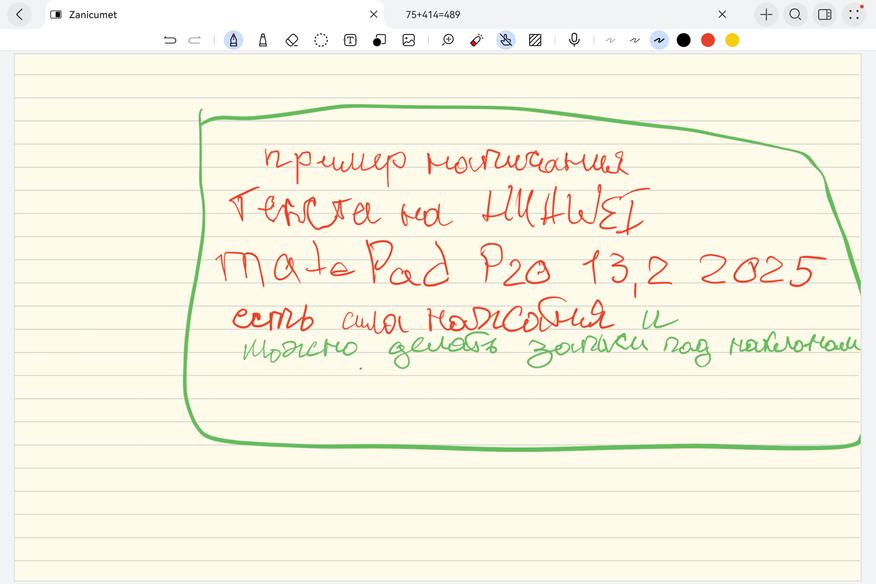The width and height of the screenshot is (876, 584).
Task: Start audio recording with microphone icon
Action: [574, 40]
